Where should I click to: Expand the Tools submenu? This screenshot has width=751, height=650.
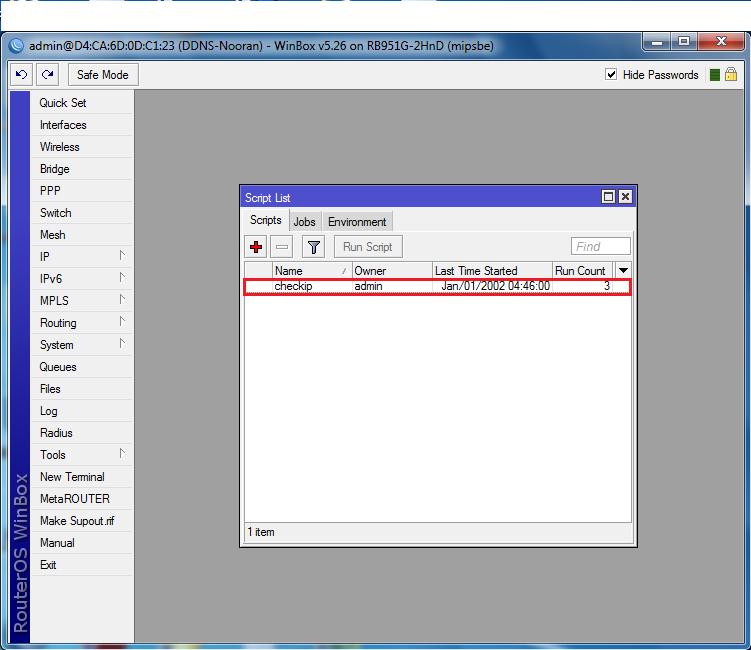82,455
